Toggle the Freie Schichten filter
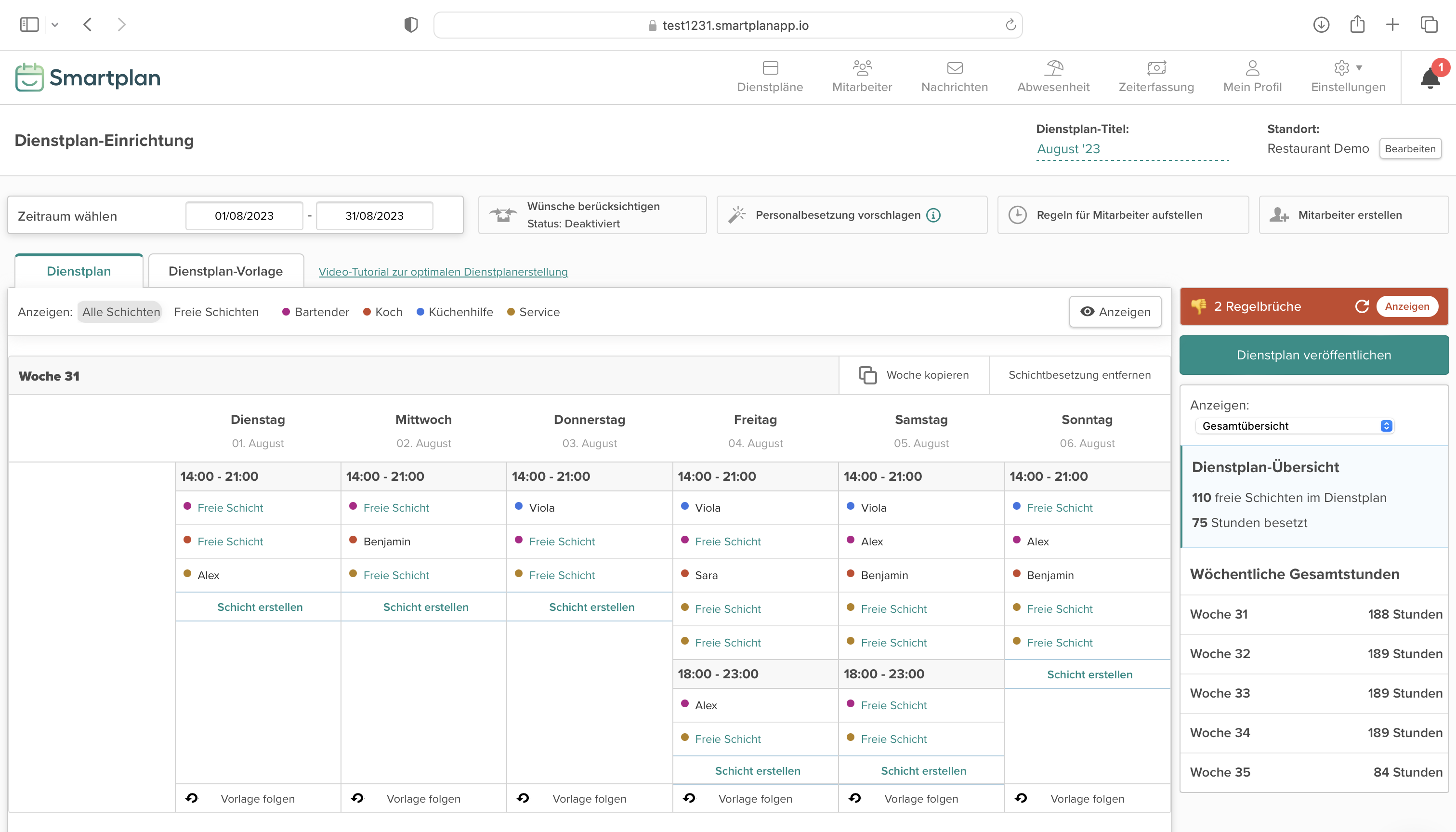The image size is (1456, 832). [216, 312]
